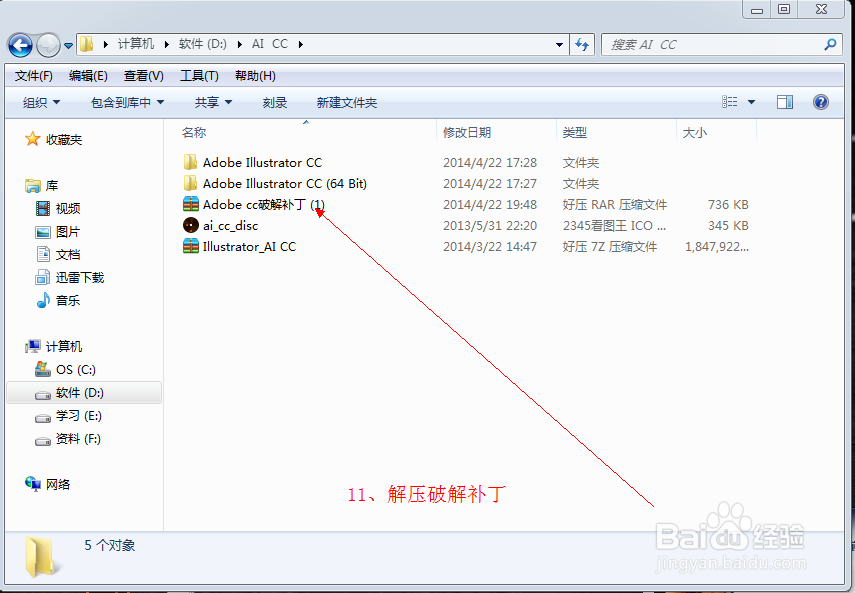This screenshot has height=593, width=855.
Task: Open 学习 (E:) drive in sidebar
Action: (79, 416)
